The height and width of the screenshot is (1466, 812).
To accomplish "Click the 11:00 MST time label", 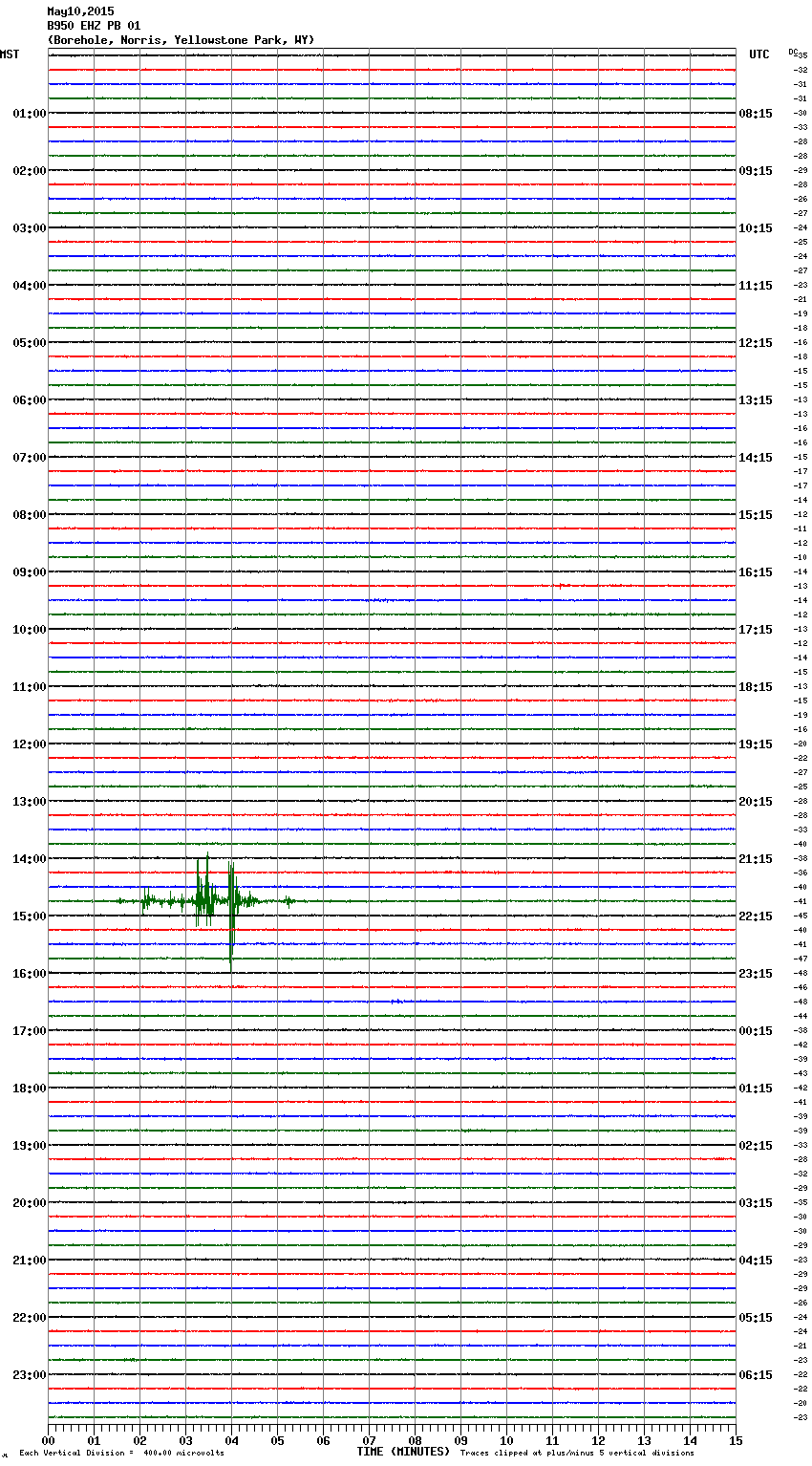I will 29,687.
